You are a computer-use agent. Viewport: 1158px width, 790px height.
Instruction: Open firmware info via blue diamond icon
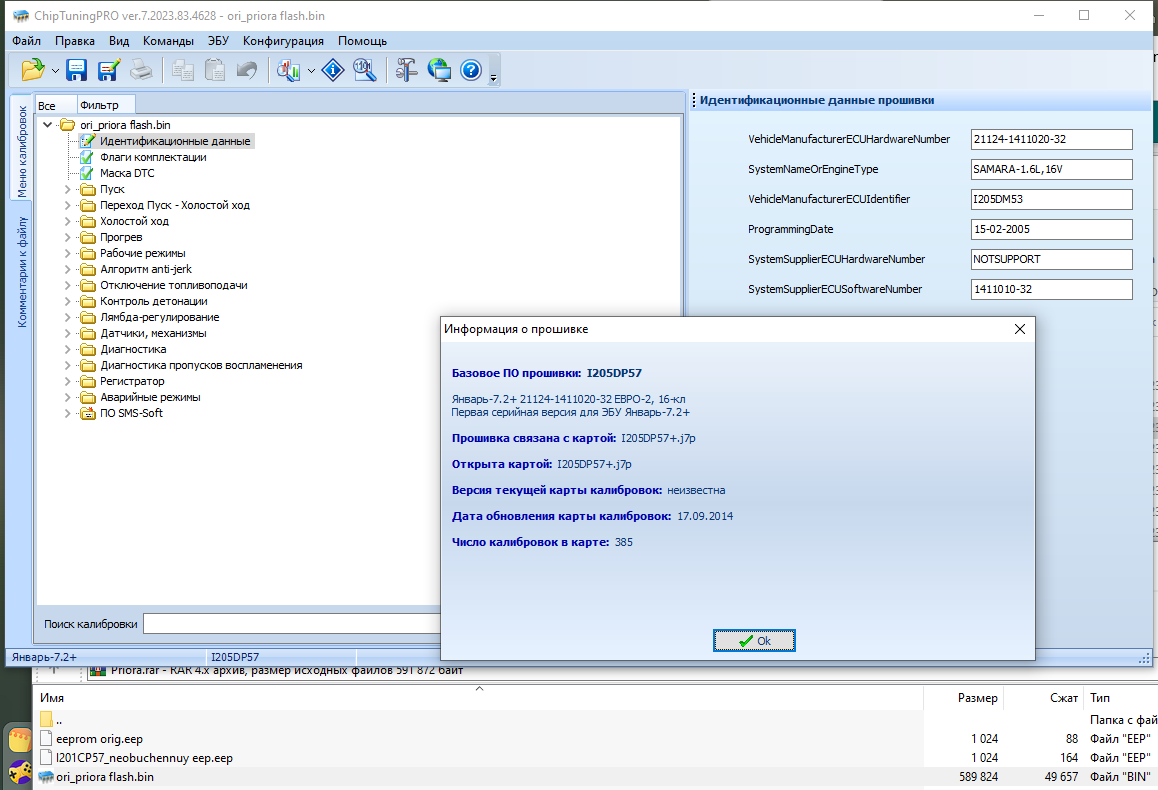[x=333, y=70]
